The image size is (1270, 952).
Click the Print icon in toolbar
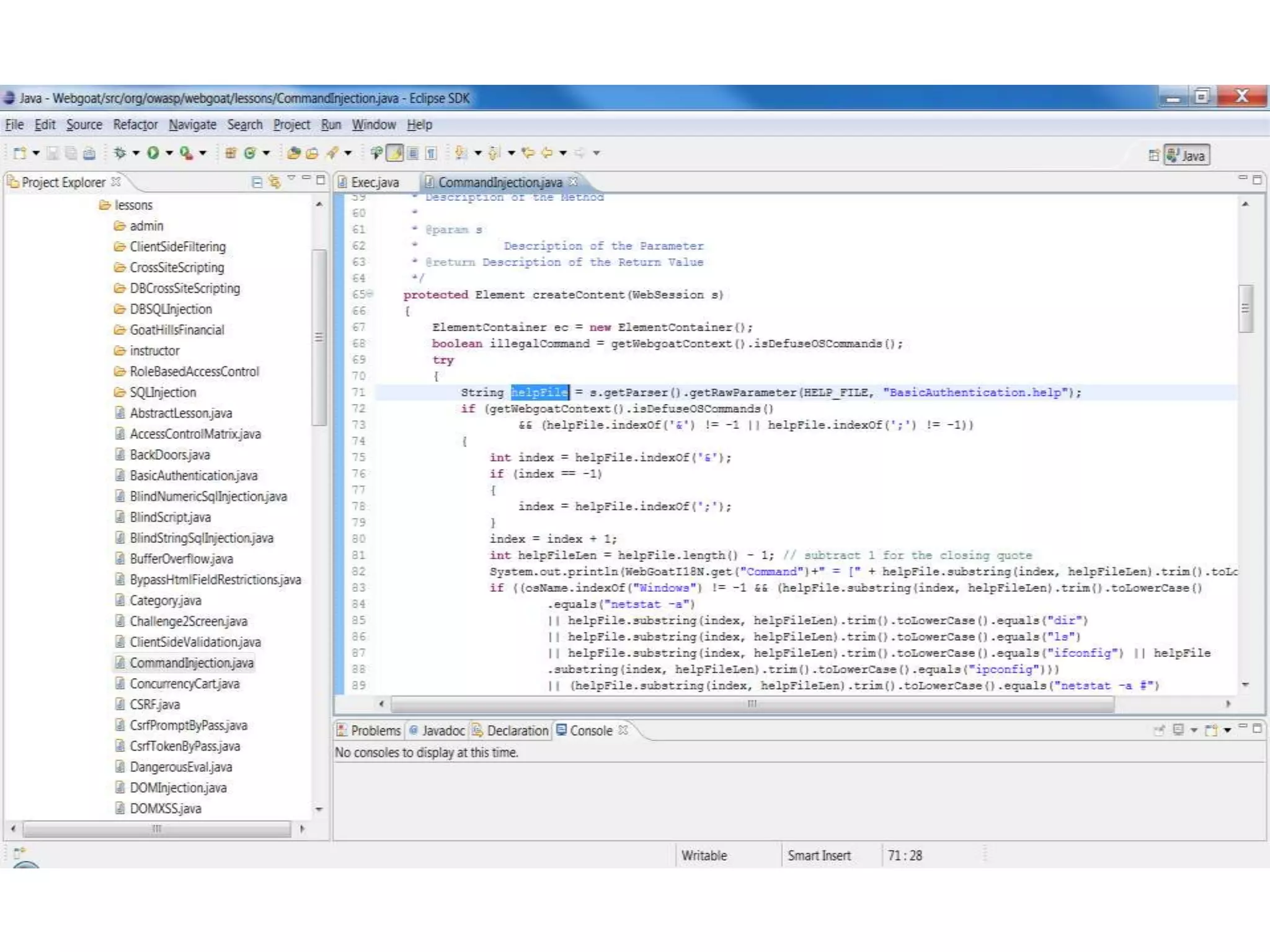[89, 153]
